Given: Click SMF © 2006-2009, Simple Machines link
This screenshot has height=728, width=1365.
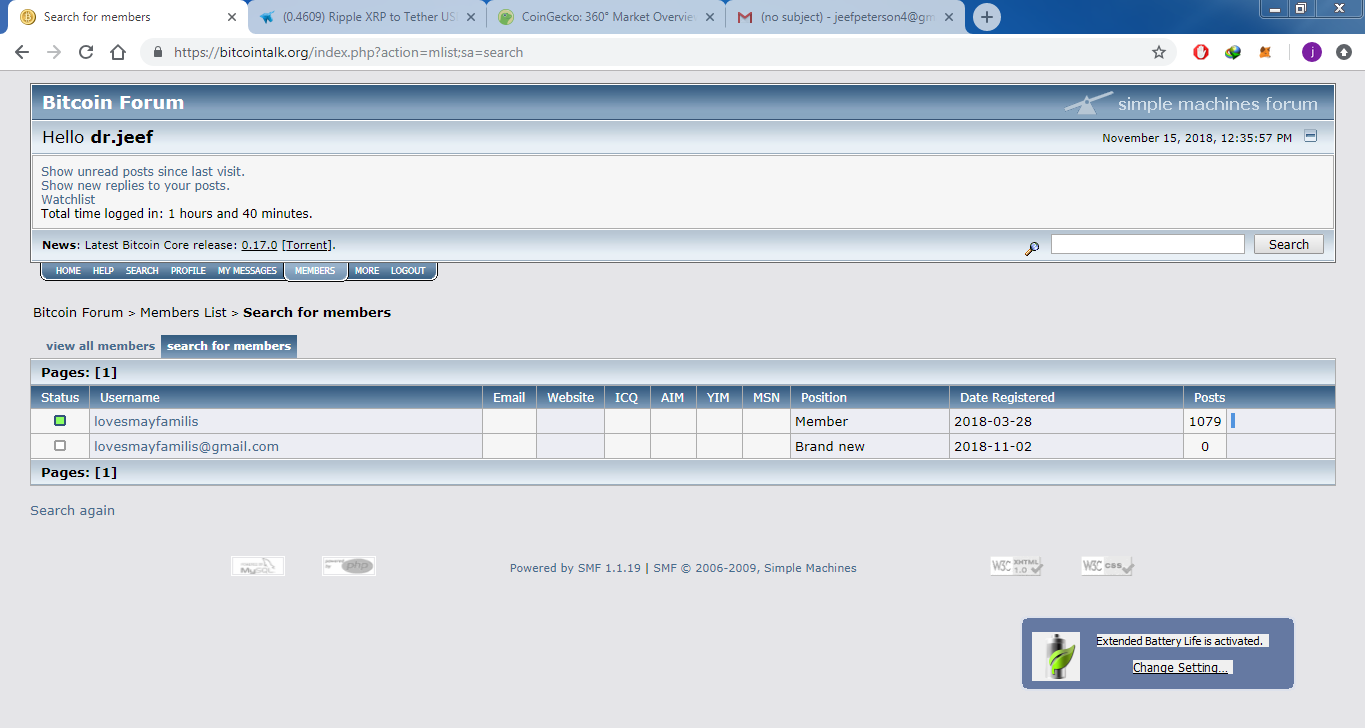Looking at the screenshot, I should pos(755,568).
